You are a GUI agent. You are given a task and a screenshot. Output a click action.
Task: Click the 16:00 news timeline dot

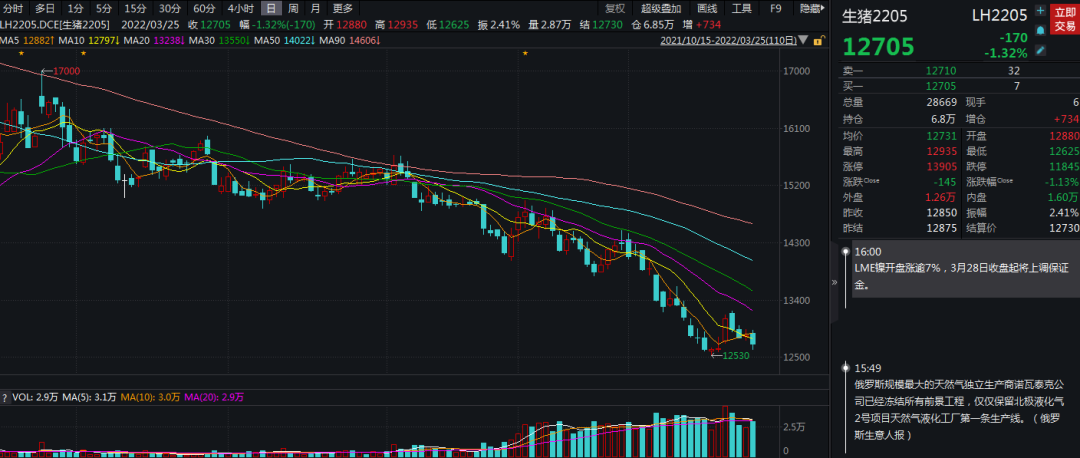(845, 252)
